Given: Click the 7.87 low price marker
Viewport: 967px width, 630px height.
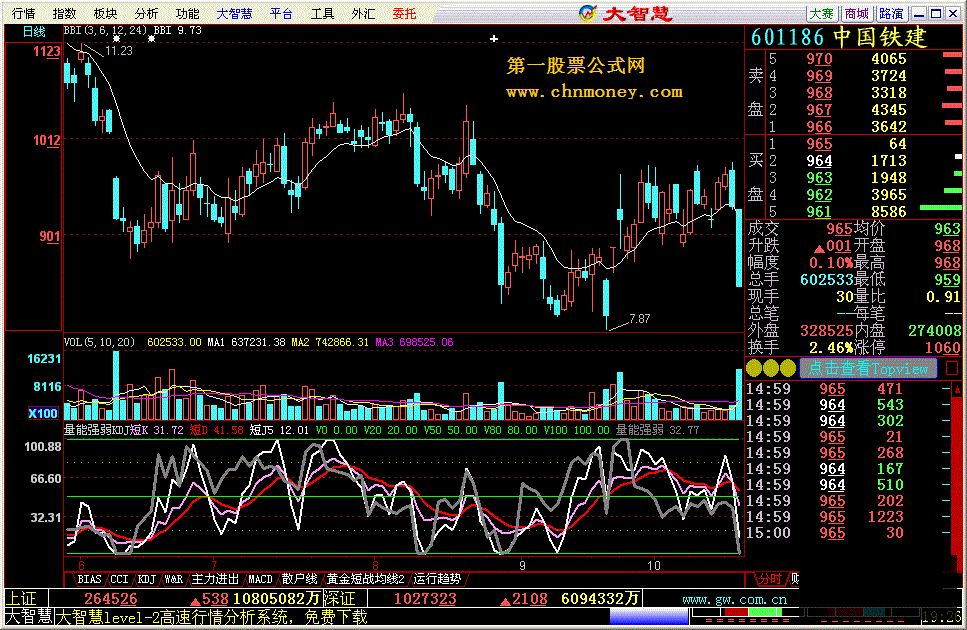Looking at the screenshot, I should pyautogui.click(x=640, y=319).
